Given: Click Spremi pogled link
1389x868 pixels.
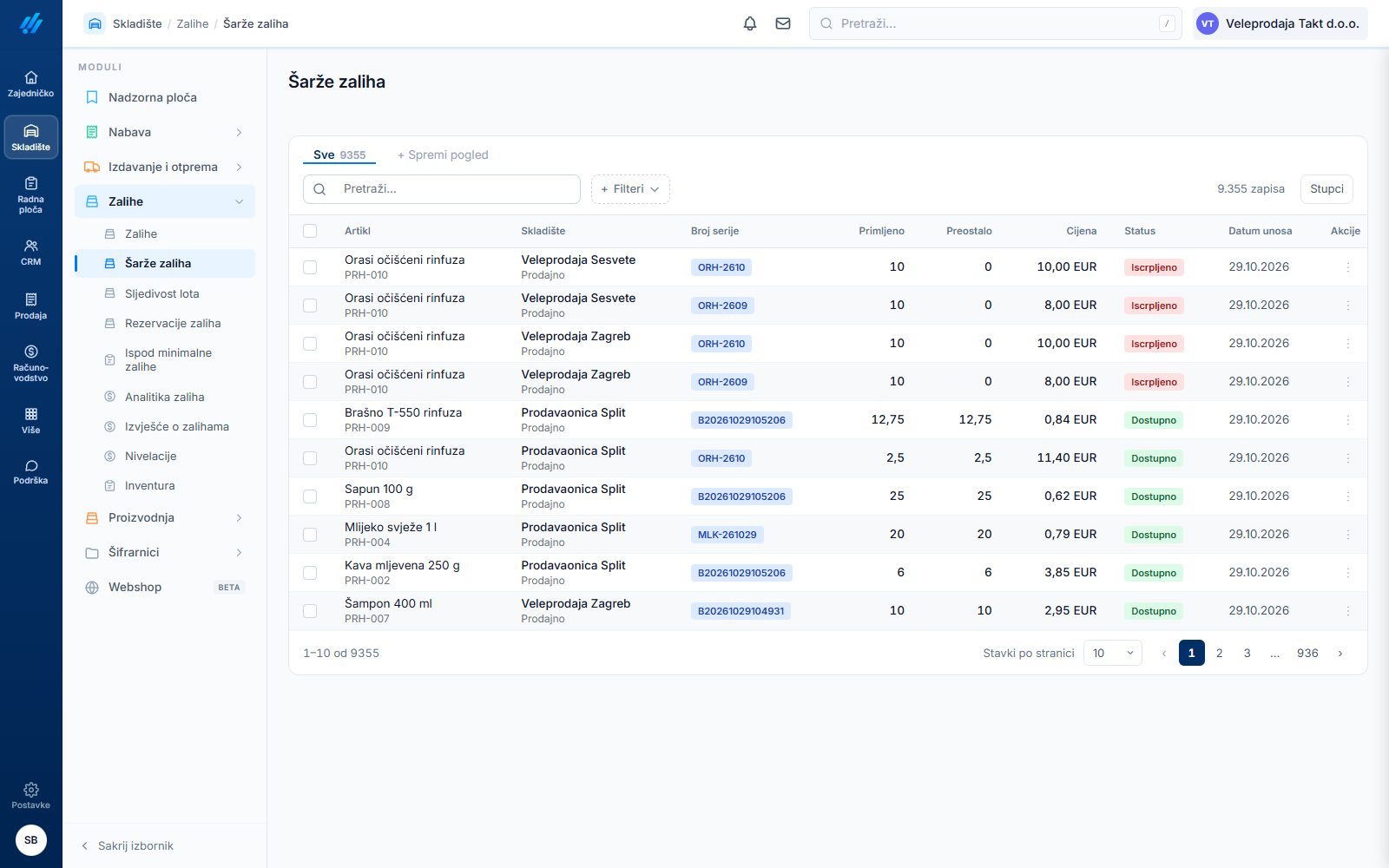Looking at the screenshot, I should (443, 155).
